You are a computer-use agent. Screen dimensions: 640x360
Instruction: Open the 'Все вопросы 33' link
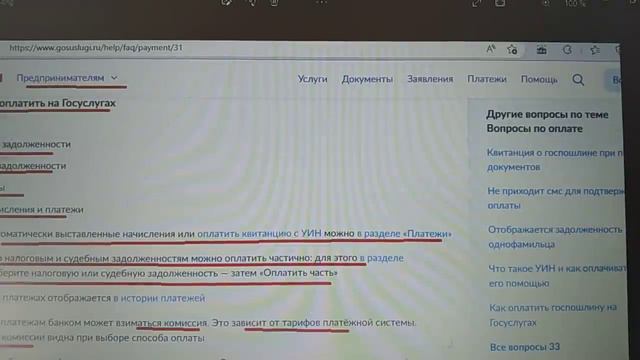[x=525, y=347]
